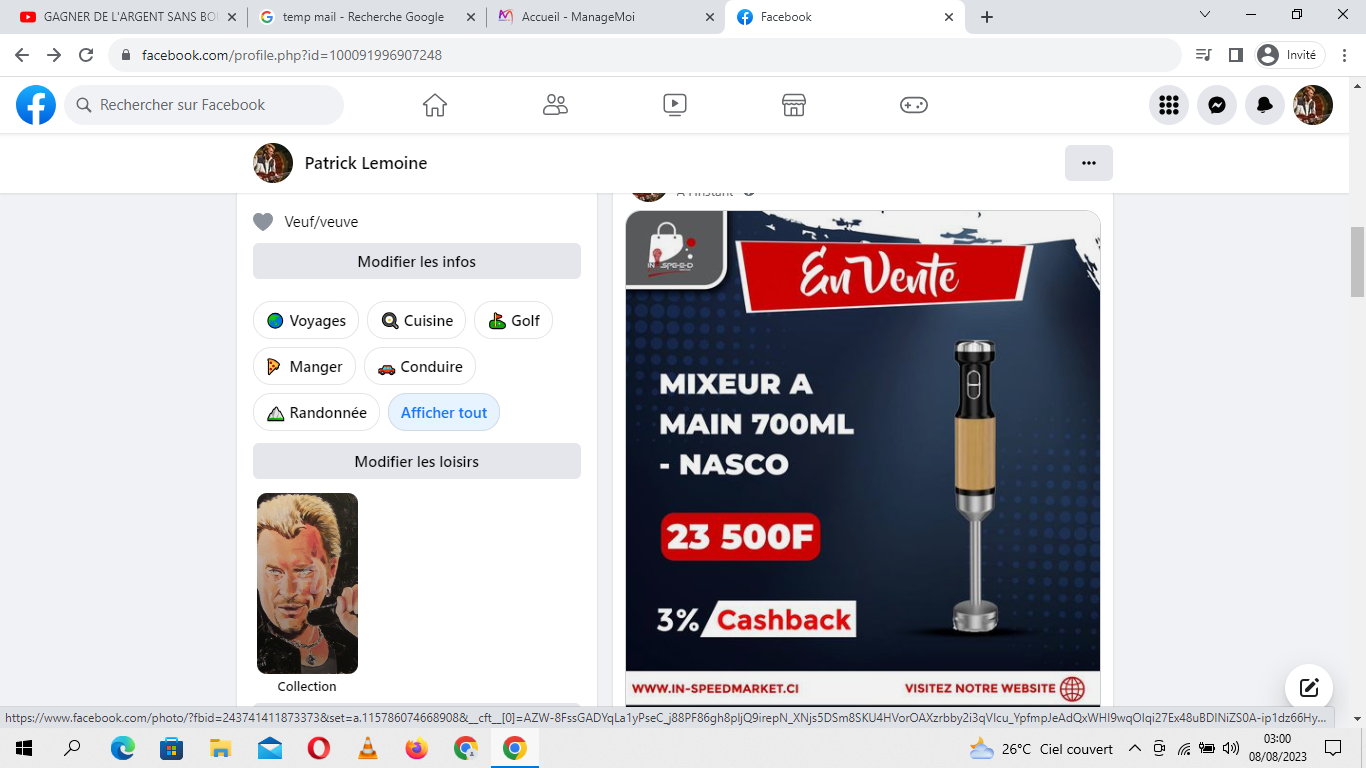The image size is (1366, 768).
Task: Open the Marketplace icon
Action: pos(794,105)
